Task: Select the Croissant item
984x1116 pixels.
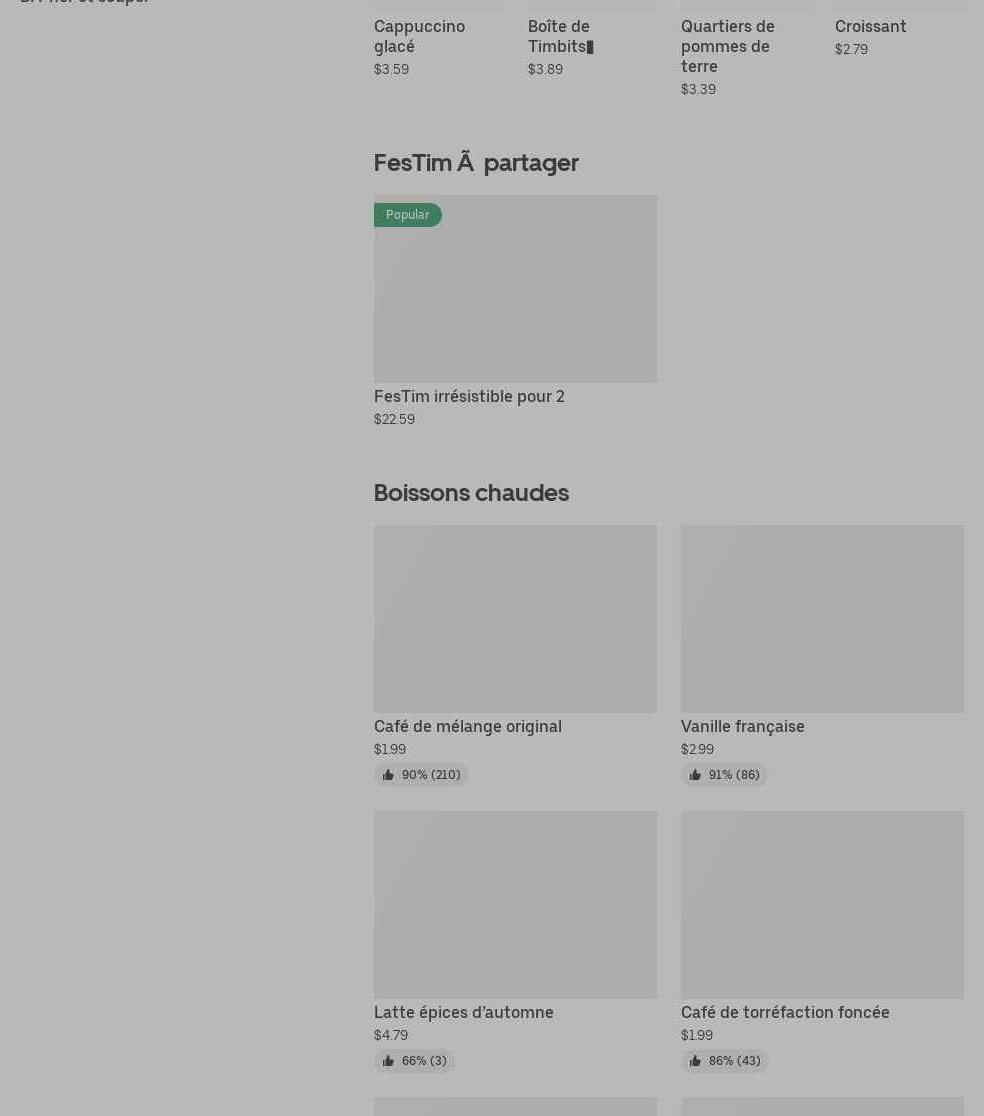Action: [870, 27]
